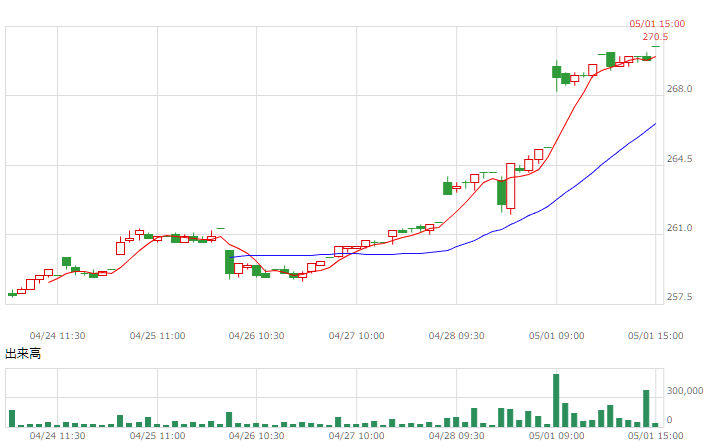Click 05/01 15:00 label under the volume chart
Screen dimensions: 710x446
point(656,436)
